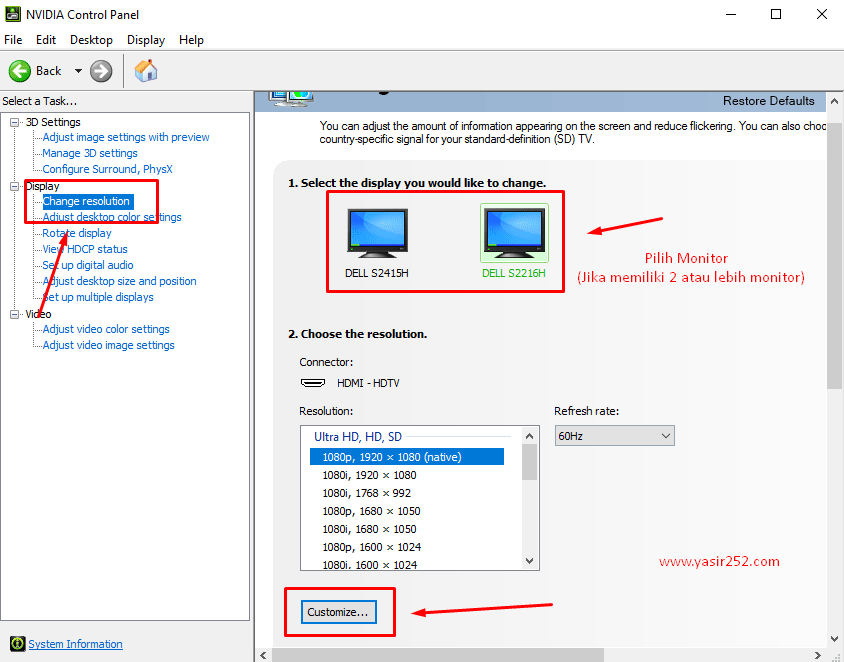This screenshot has height=662, width=844.
Task: Click the home toolbar icon
Action: 145,71
